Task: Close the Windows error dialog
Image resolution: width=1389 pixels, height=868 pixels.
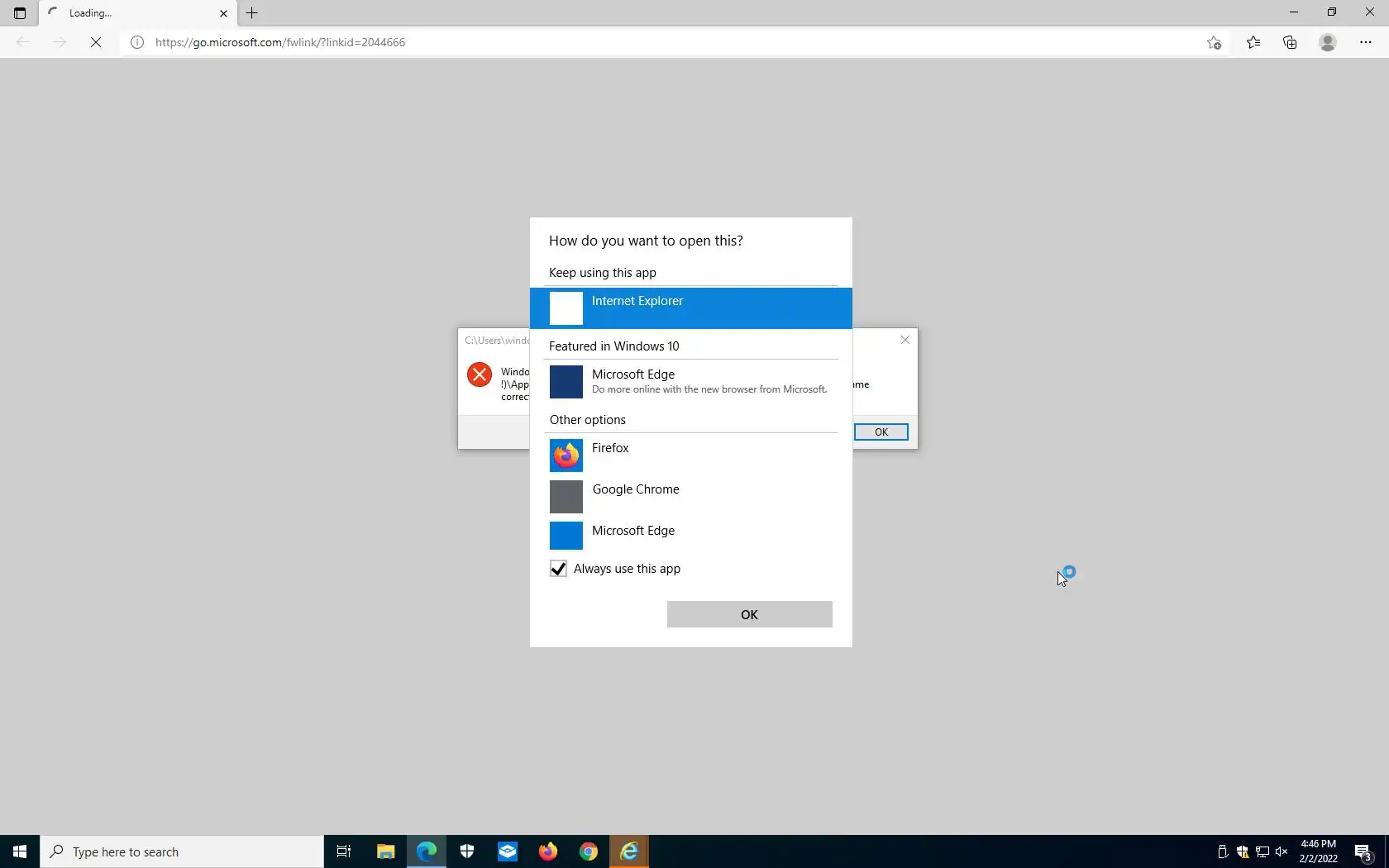Action: [905, 340]
